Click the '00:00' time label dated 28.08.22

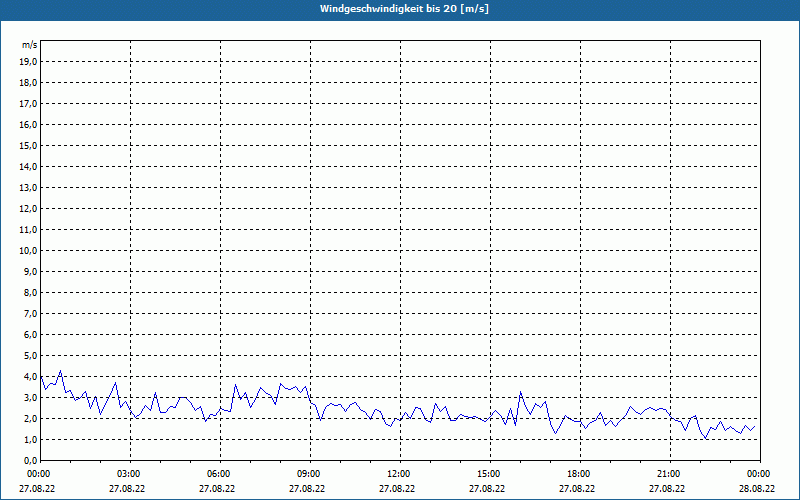coord(758,474)
